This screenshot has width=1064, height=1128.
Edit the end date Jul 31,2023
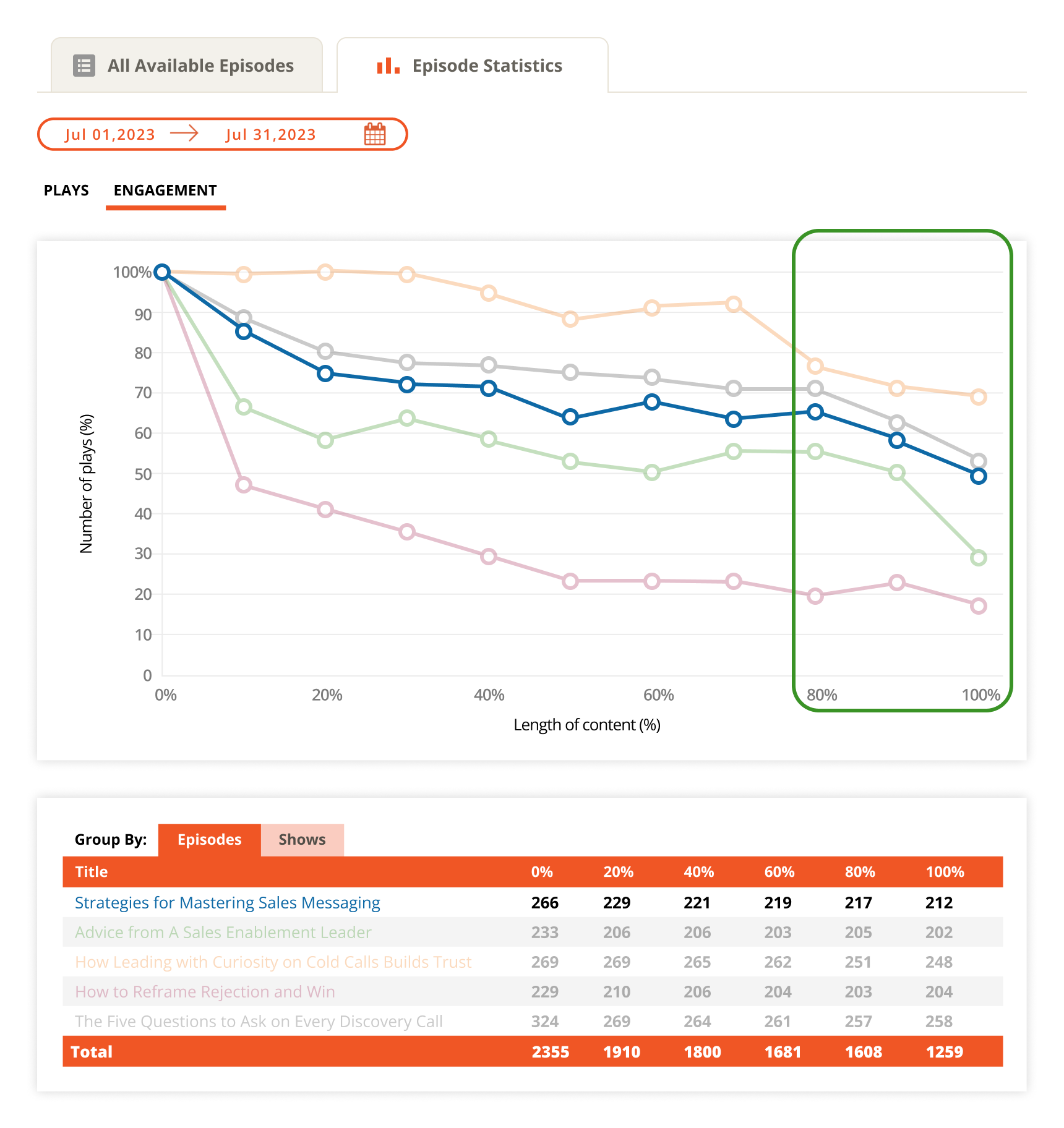coord(271,135)
